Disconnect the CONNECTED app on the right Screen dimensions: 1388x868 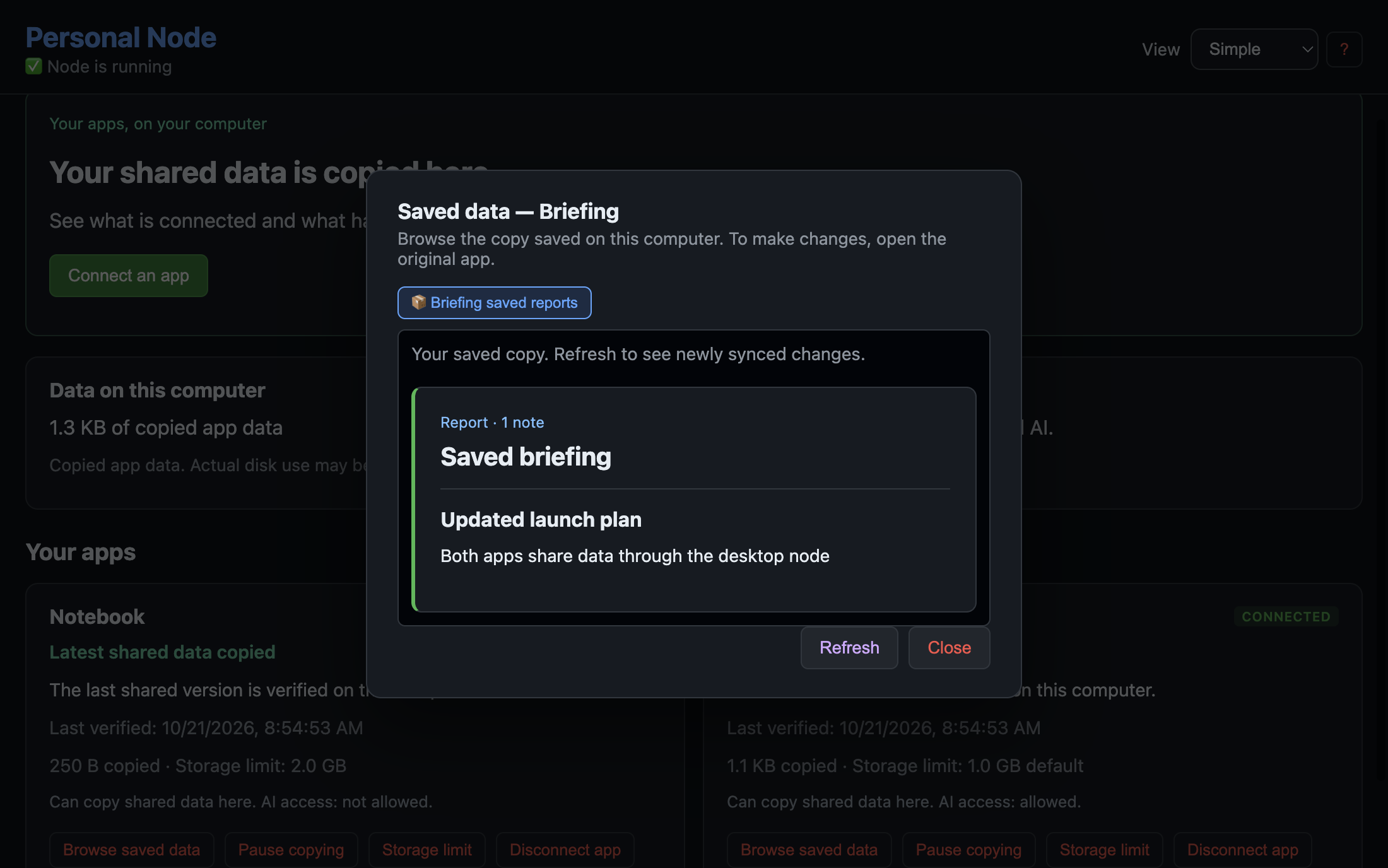[1242, 850]
